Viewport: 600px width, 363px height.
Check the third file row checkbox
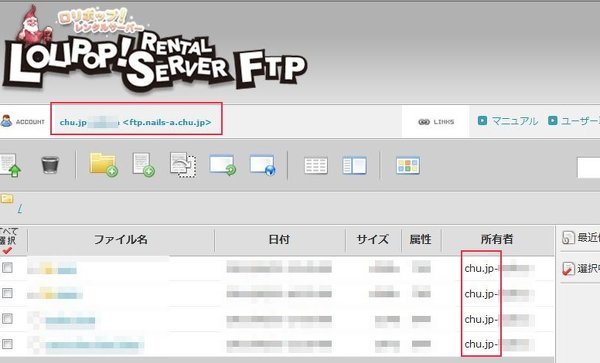pyautogui.click(x=7, y=319)
